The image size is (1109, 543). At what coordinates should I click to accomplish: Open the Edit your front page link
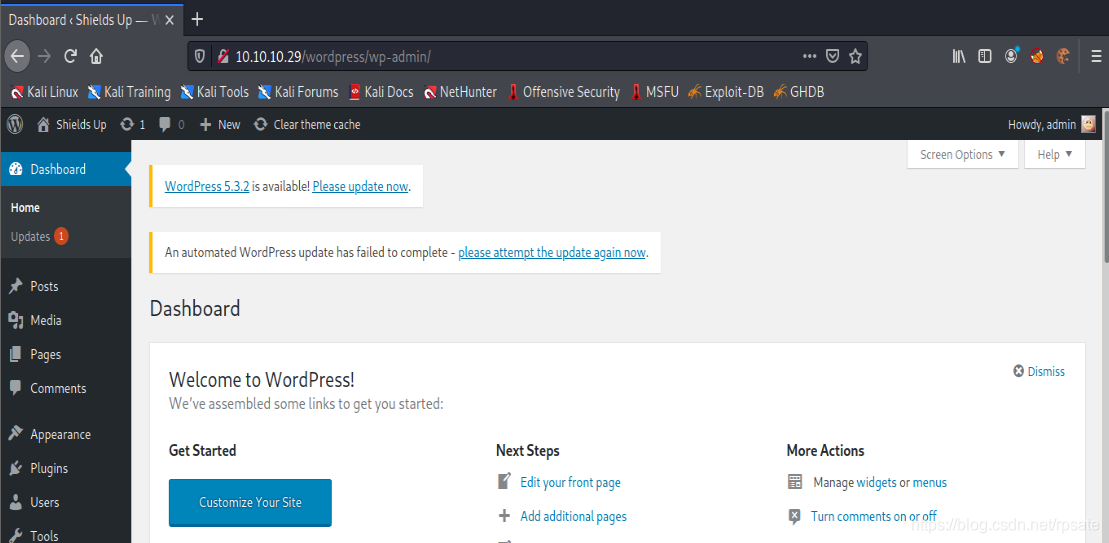[x=570, y=482]
